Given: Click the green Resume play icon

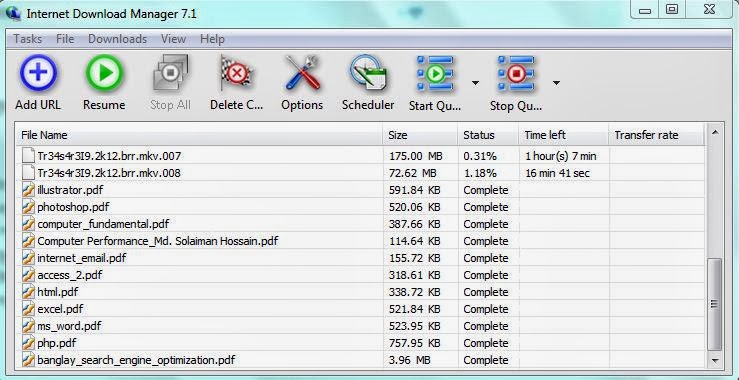Looking at the screenshot, I should pyautogui.click(x=104, y=73).
